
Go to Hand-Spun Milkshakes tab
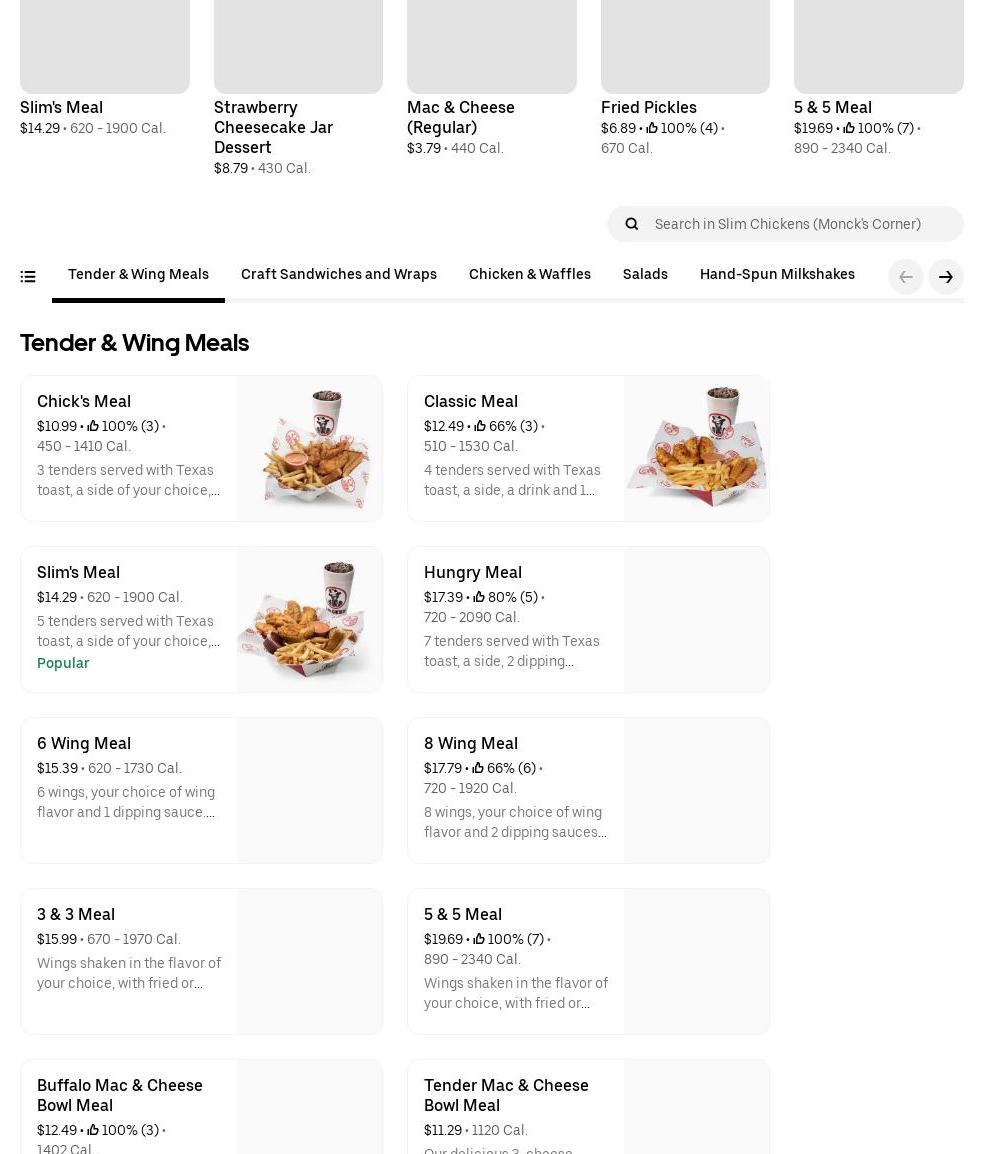(776, 275)
